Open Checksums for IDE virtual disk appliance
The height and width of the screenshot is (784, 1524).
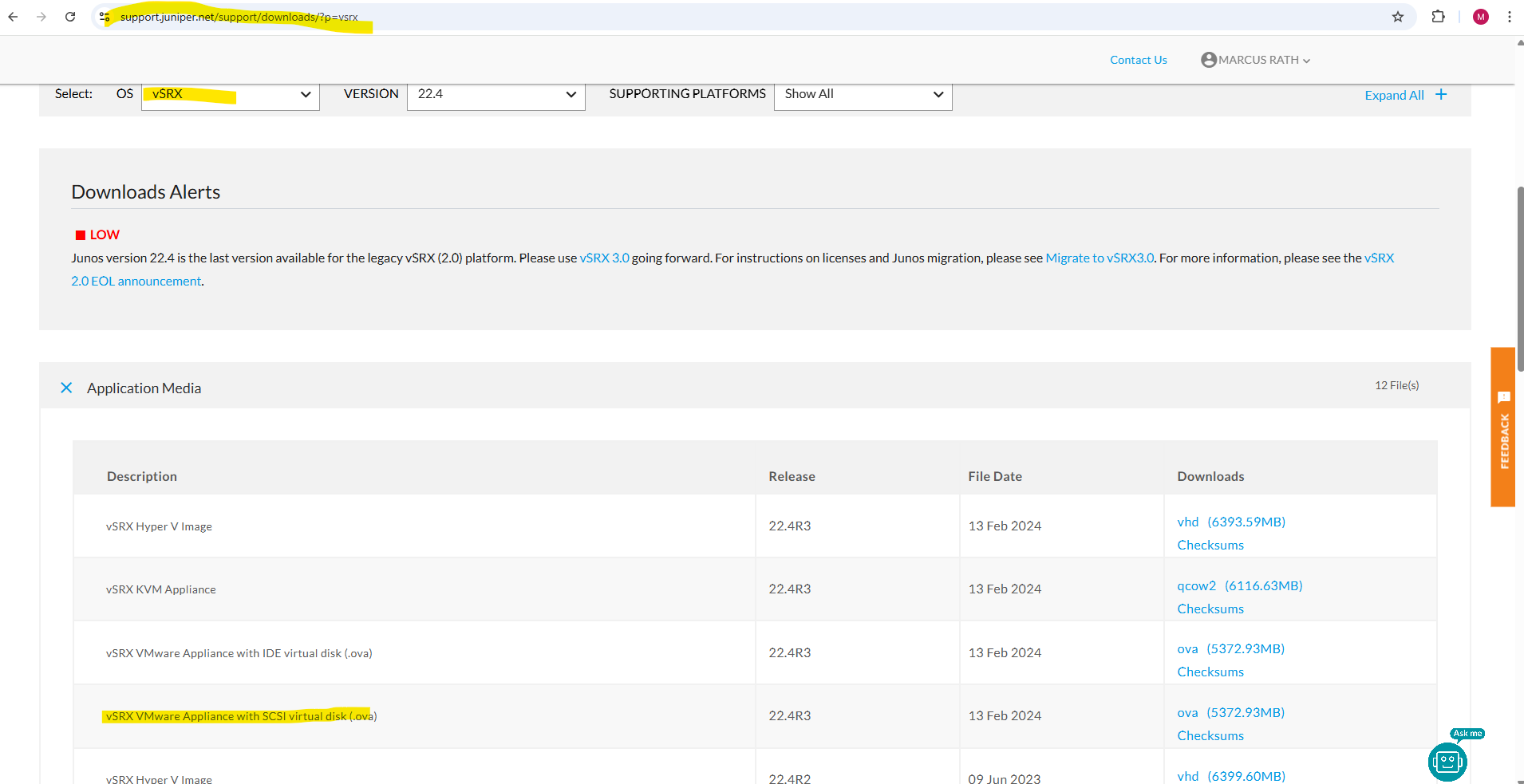pyautogui.click(x=1210, y=672)
